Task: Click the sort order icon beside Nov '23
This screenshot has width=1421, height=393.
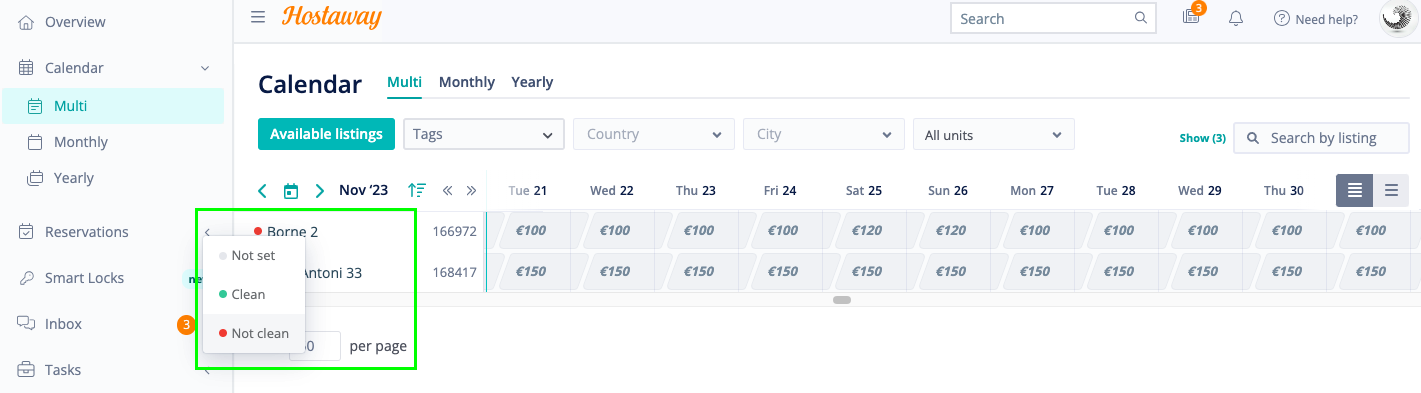Action: point(417,190)
